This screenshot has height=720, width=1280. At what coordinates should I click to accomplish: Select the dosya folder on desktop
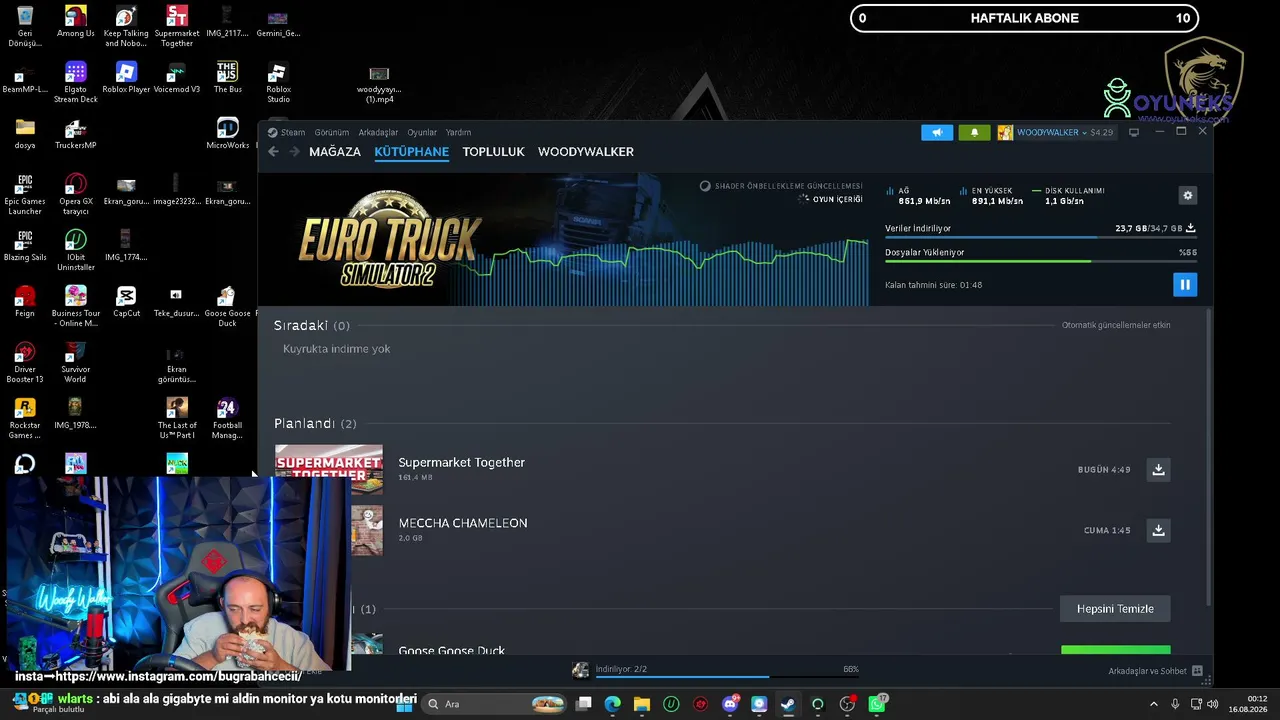(25, 133)
